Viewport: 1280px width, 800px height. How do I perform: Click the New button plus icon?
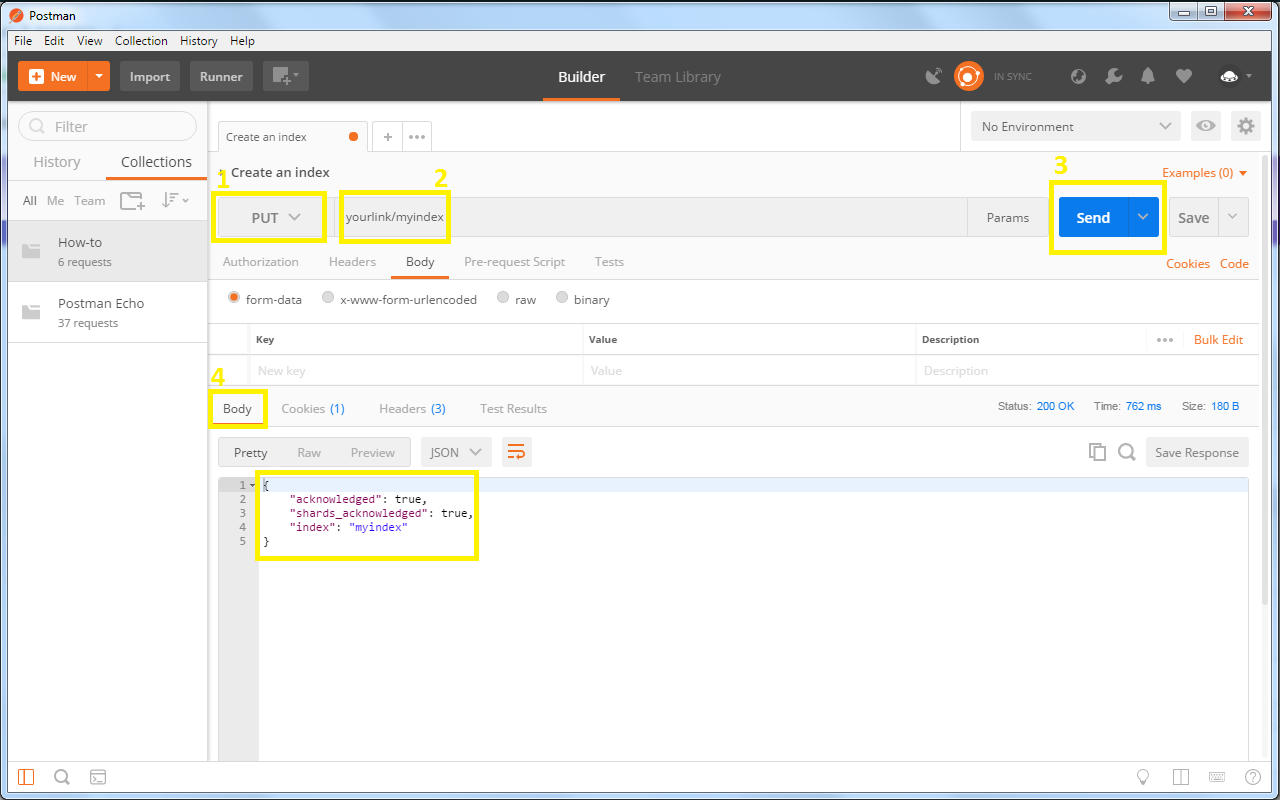tap(37, 76)
